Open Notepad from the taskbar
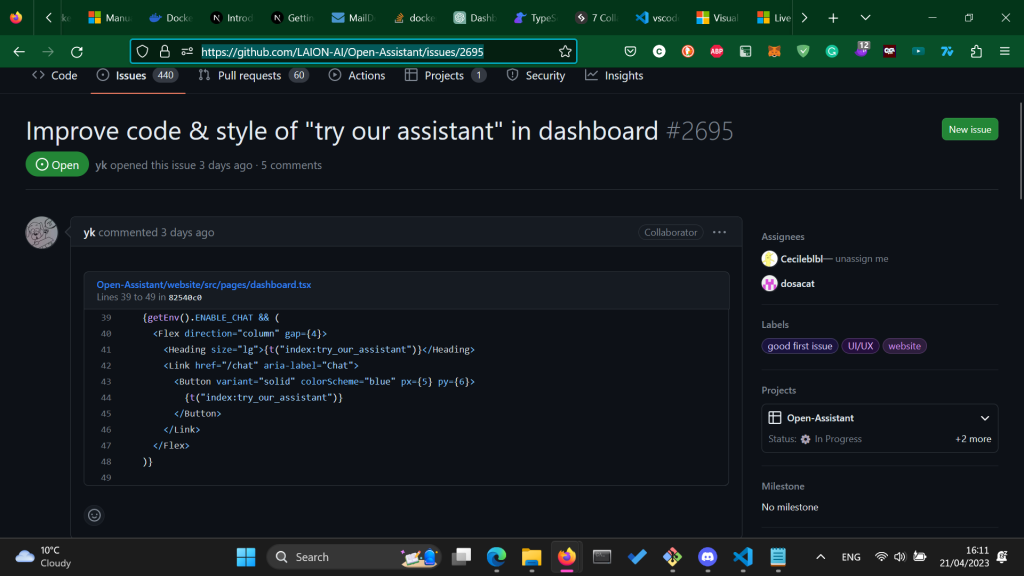The width and height of the screenshot is (1024, 576). tap(778, 557)
